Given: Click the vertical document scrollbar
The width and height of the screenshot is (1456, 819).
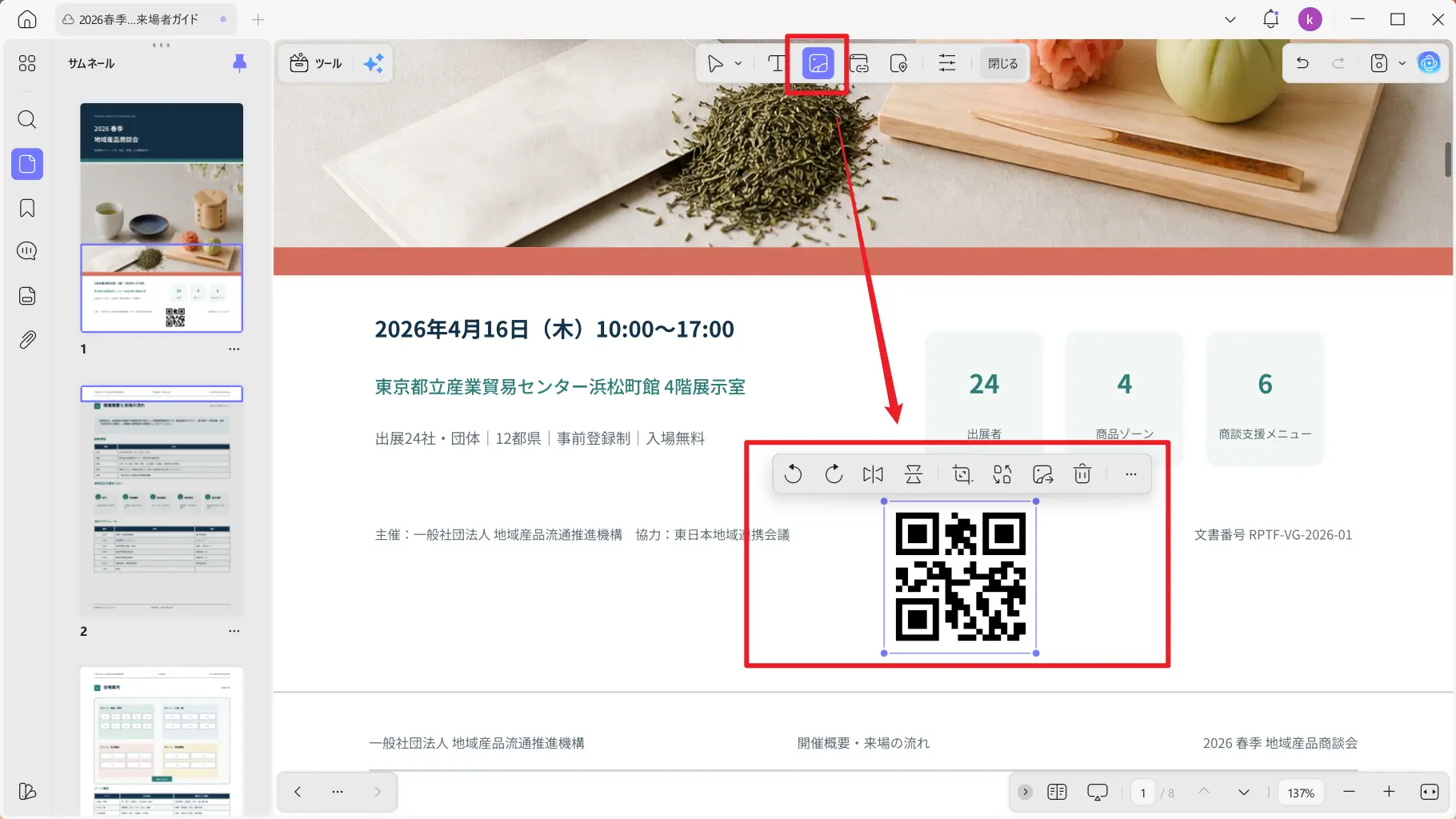Looking at the screenshot, I should tap(1448, 159).
